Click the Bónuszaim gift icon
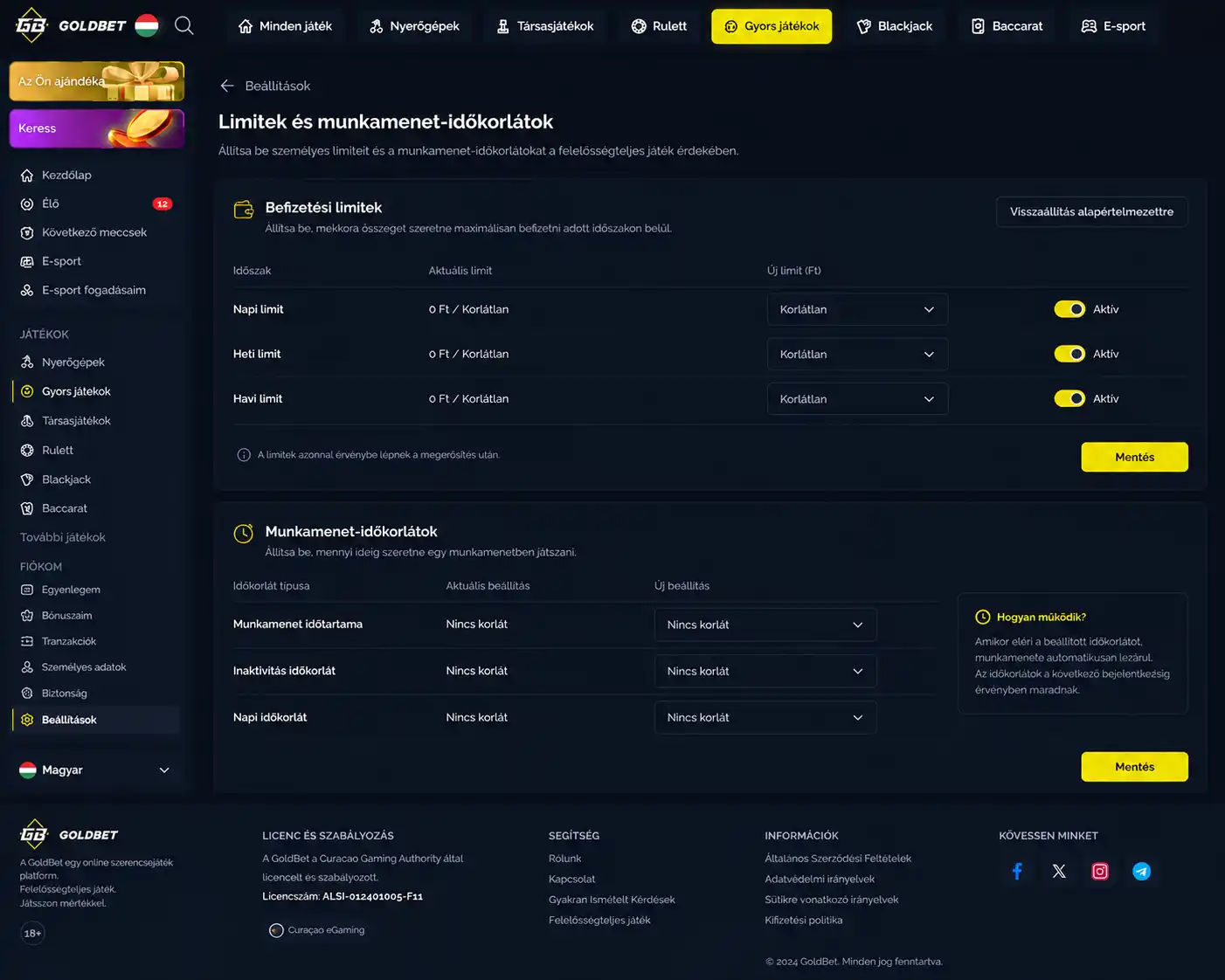The width and height of the screenshot is (1225, 980). [27, 616]
